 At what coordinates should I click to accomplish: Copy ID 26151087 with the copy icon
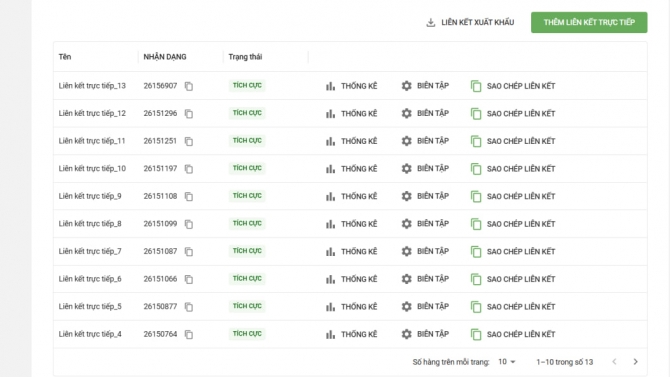189,252
